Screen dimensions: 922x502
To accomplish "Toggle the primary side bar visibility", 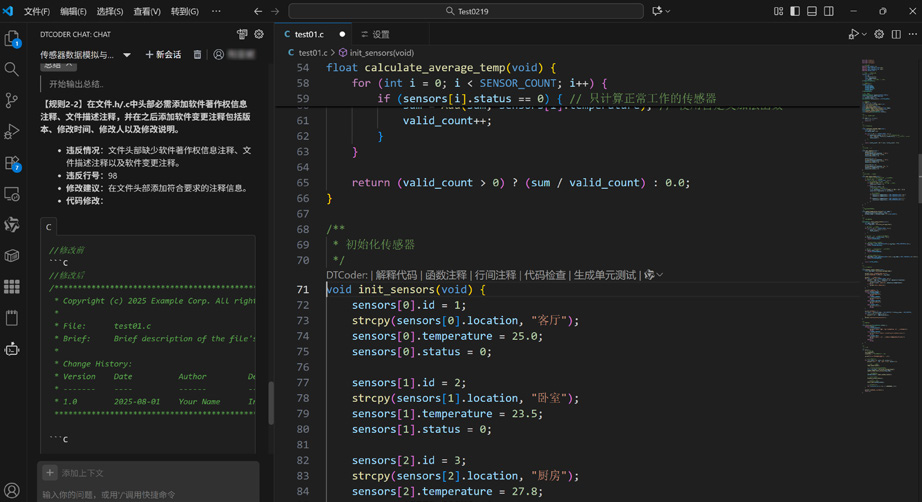I will click(x=795, y=11).
